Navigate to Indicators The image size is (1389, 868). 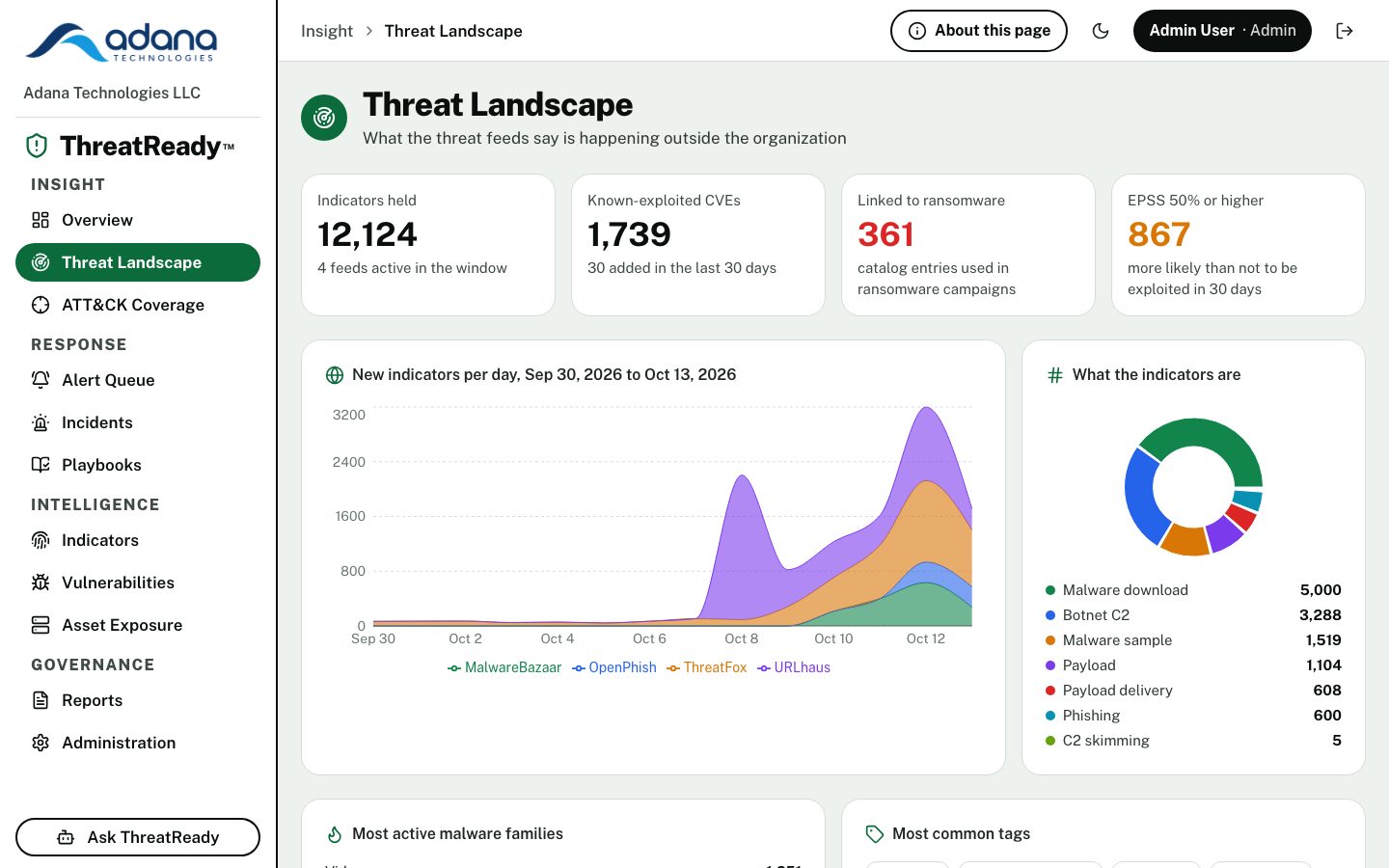[138, 540]
